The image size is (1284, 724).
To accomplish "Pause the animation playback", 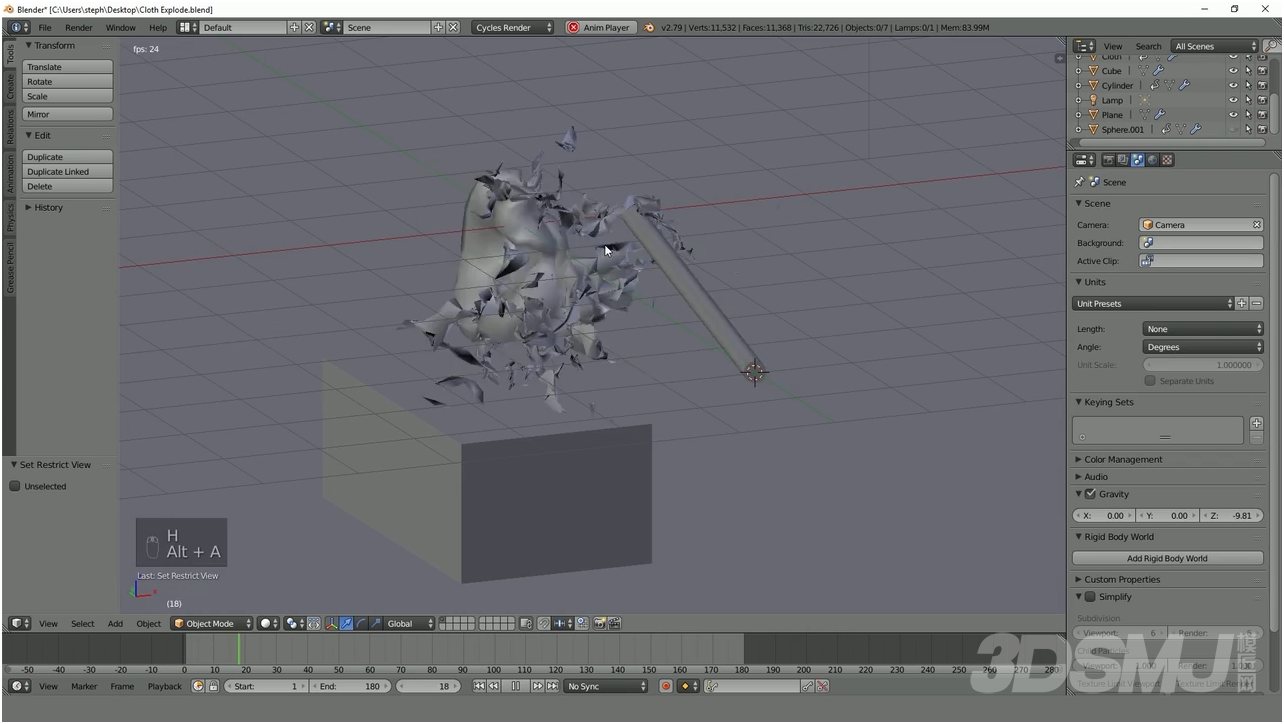I will [x=517, y=686].
